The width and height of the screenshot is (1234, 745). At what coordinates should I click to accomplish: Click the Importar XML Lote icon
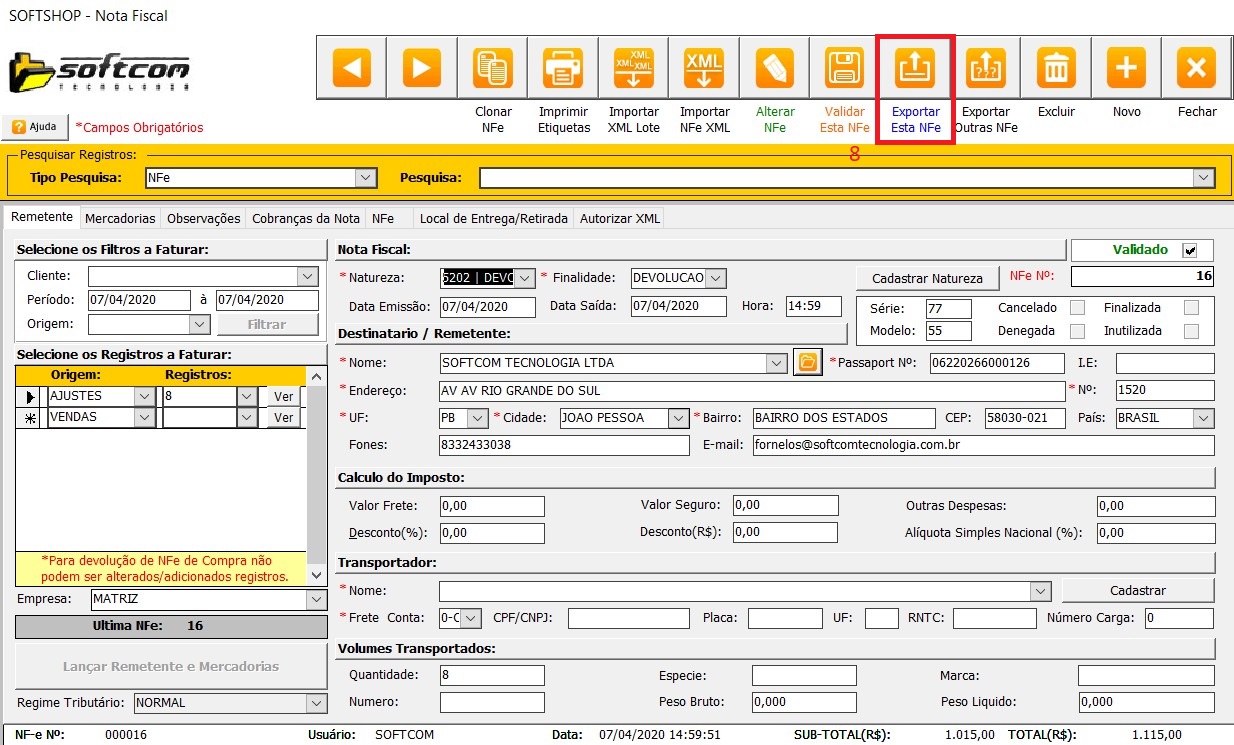633,68
